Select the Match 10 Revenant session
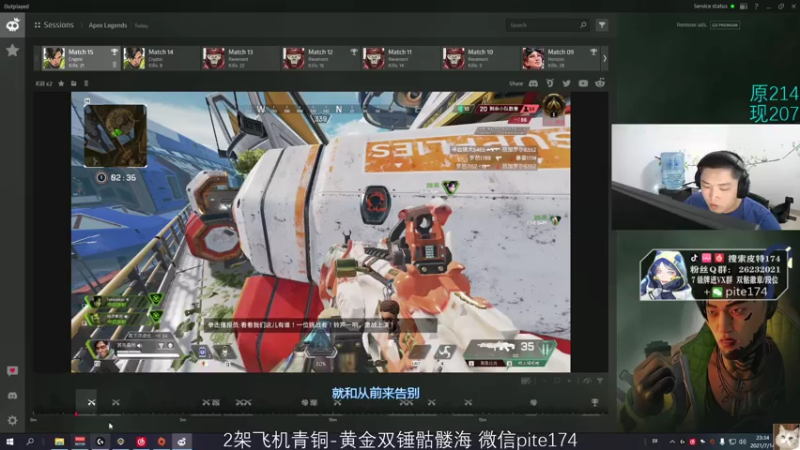Image resolution: width=800 pixels, height=450 pixels. click(x=480, y=58)
